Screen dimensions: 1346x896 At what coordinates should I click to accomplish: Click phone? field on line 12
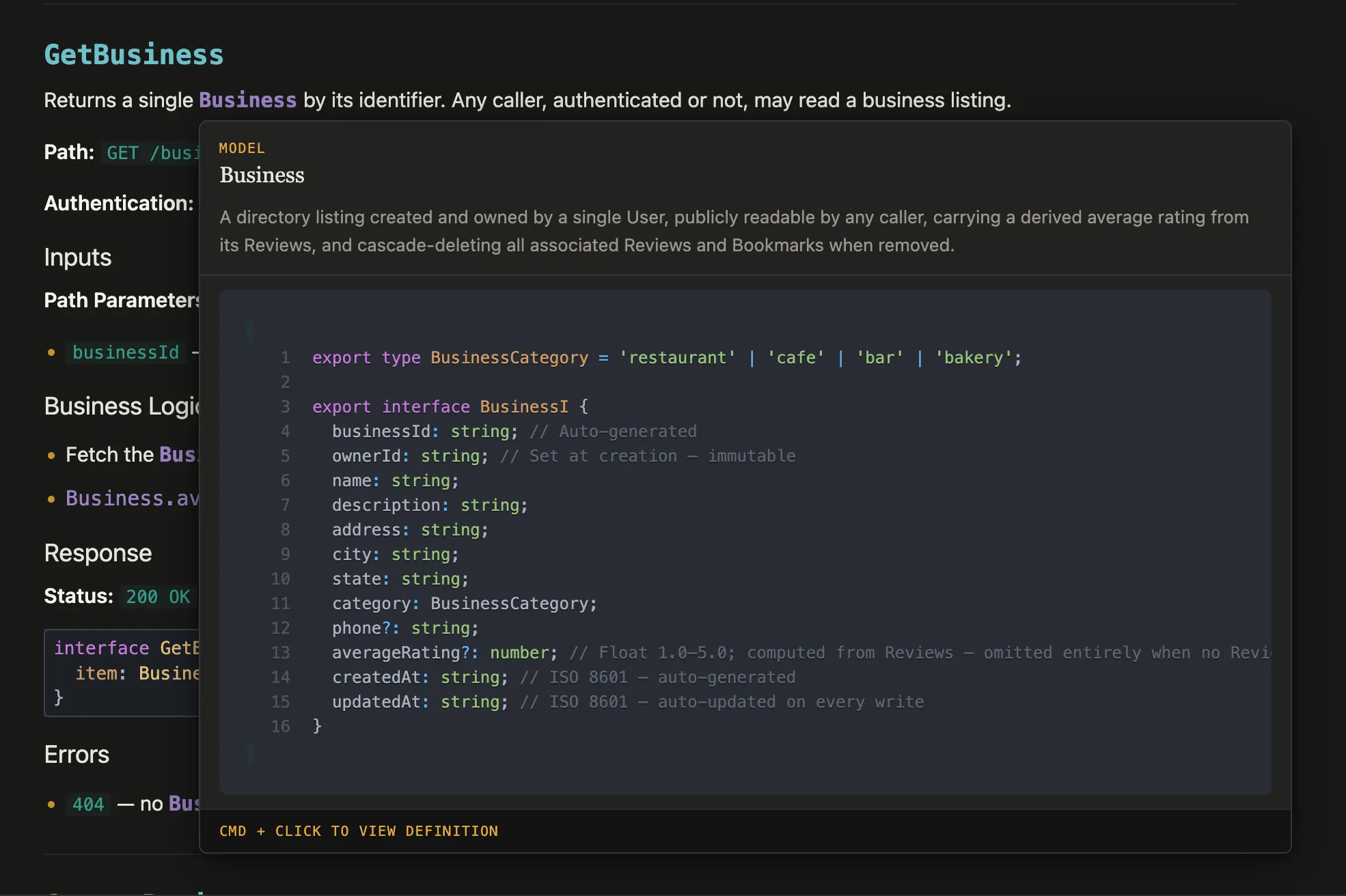(x=361, y=628)
